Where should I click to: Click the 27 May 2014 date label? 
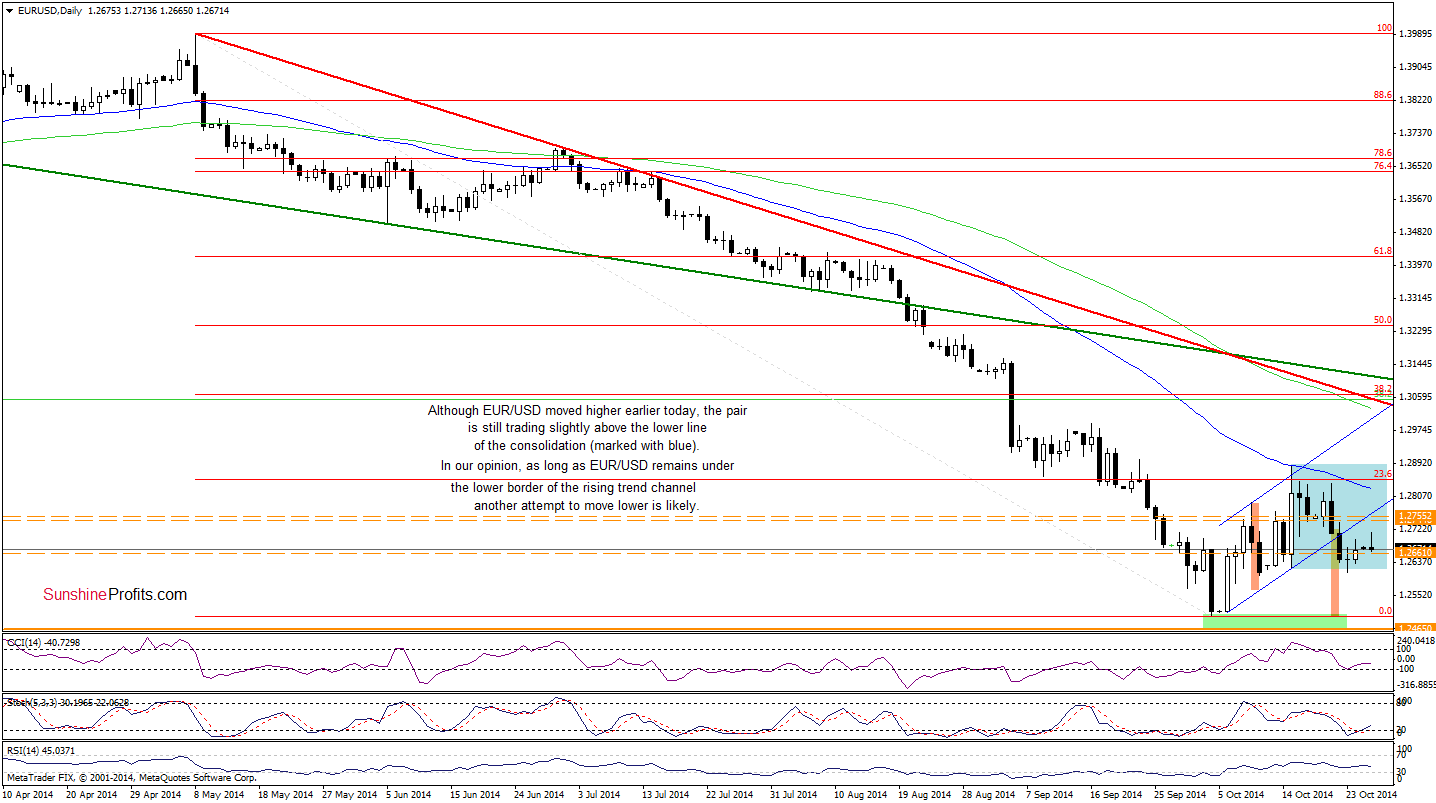[x=349, y=794]
